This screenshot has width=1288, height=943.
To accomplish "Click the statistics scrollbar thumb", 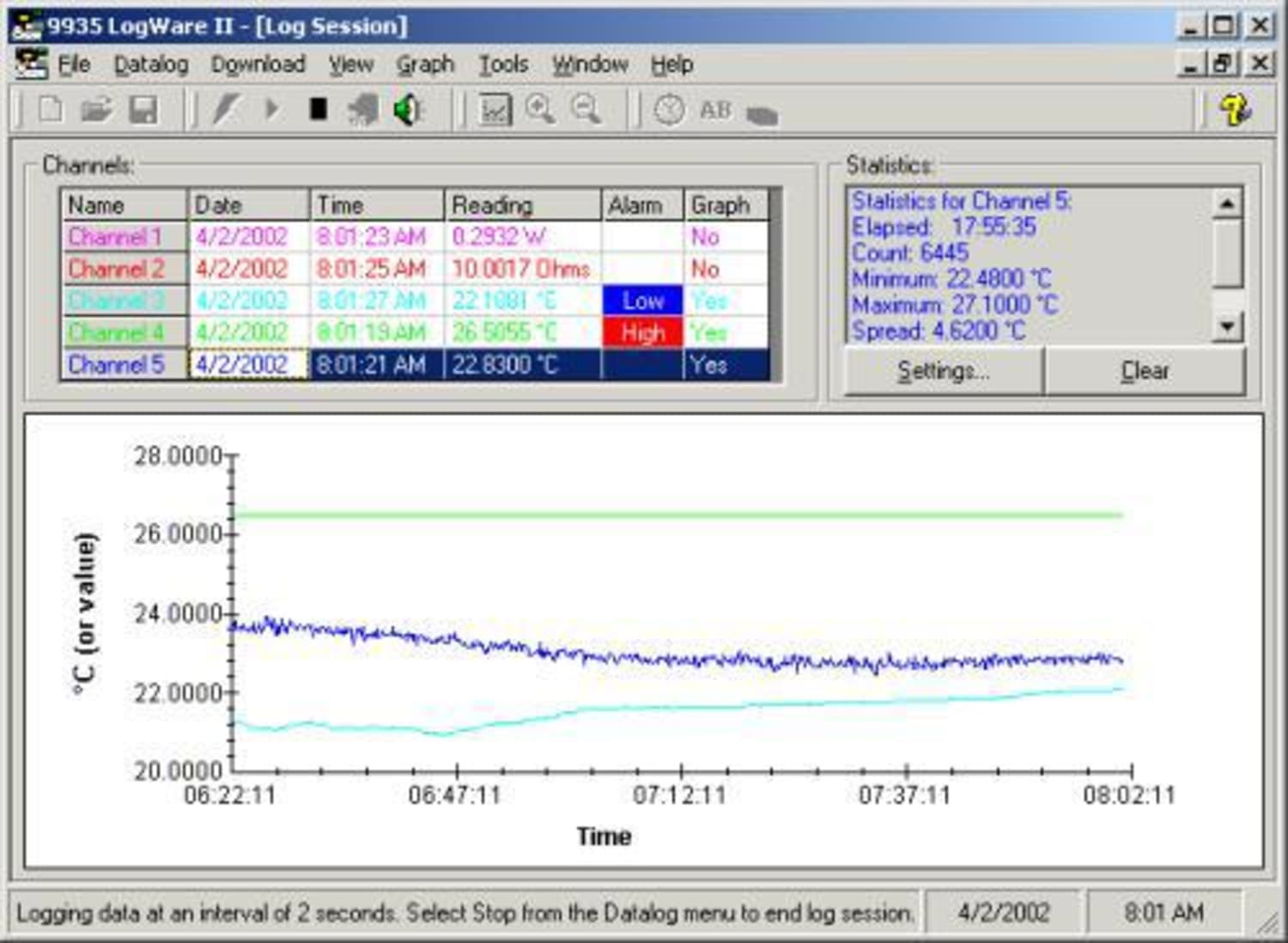I will [1227, 253].
